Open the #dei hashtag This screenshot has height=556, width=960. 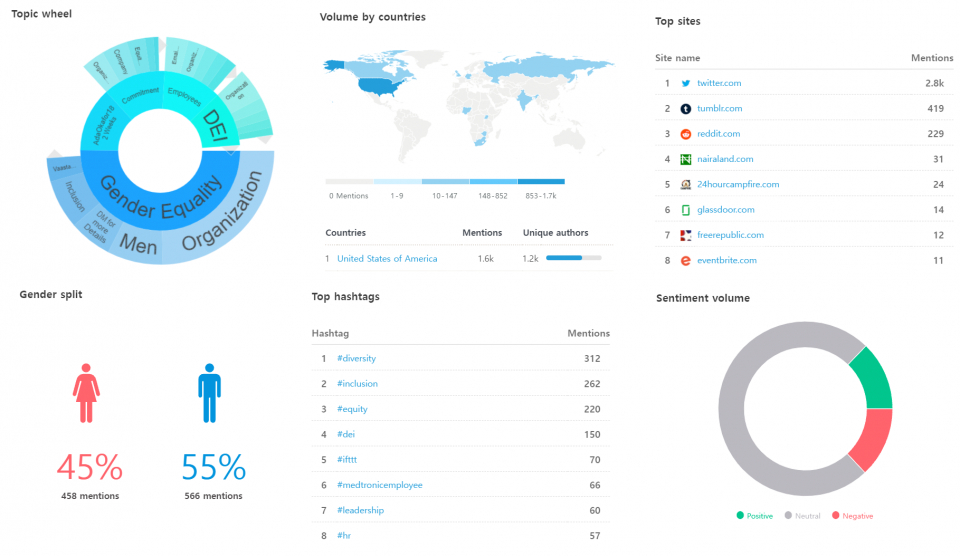[x=346, y=434]
